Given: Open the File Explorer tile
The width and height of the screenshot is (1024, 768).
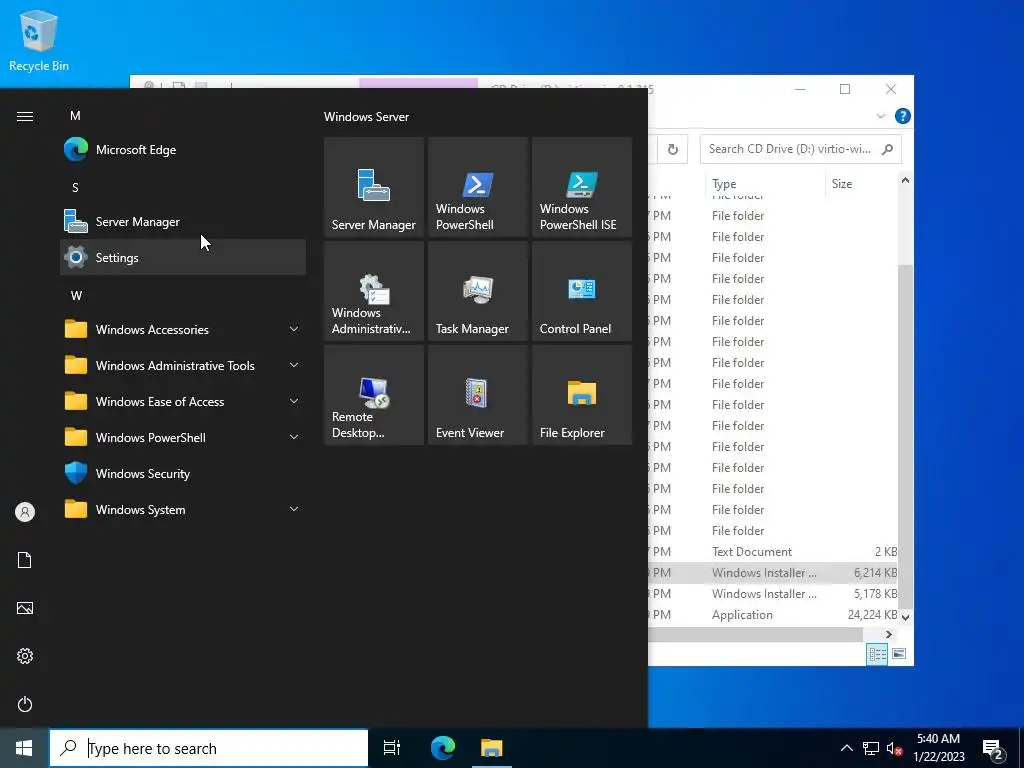Looking at the screenshot, I should point(582,395).
